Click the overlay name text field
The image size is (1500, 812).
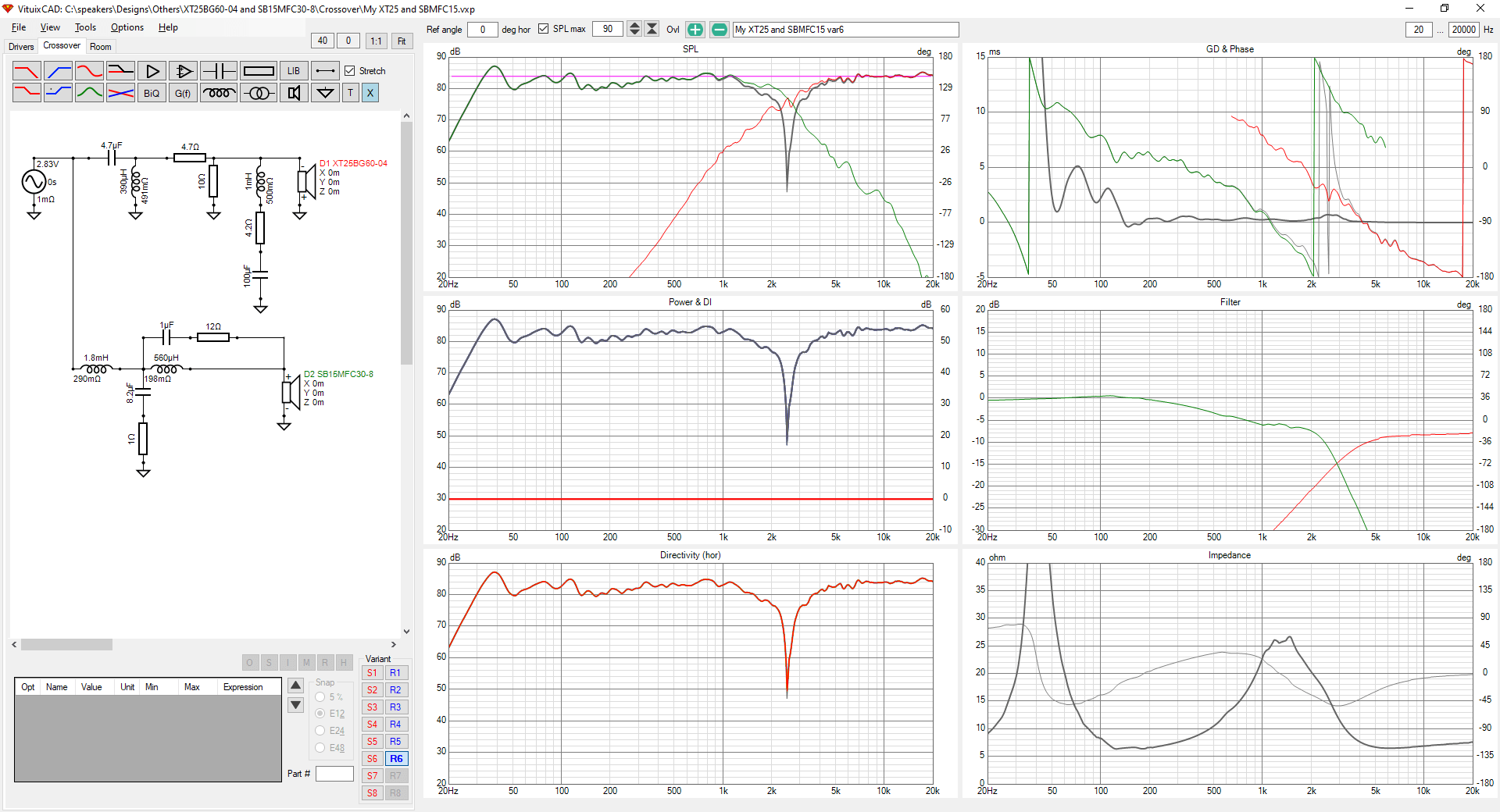[x=845, y=30]
